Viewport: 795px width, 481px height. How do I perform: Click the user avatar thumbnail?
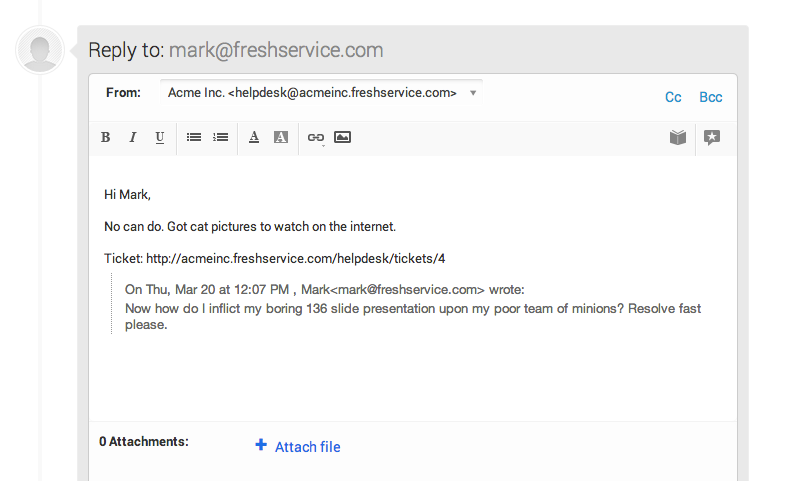40,50
